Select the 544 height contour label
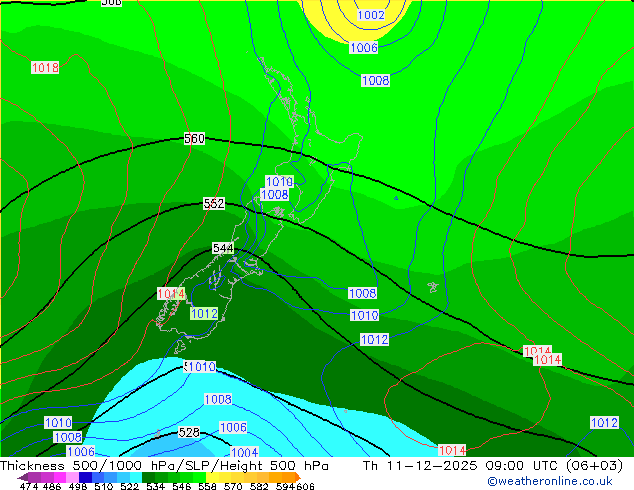634x490 pixels. click(x=223, y=248)
